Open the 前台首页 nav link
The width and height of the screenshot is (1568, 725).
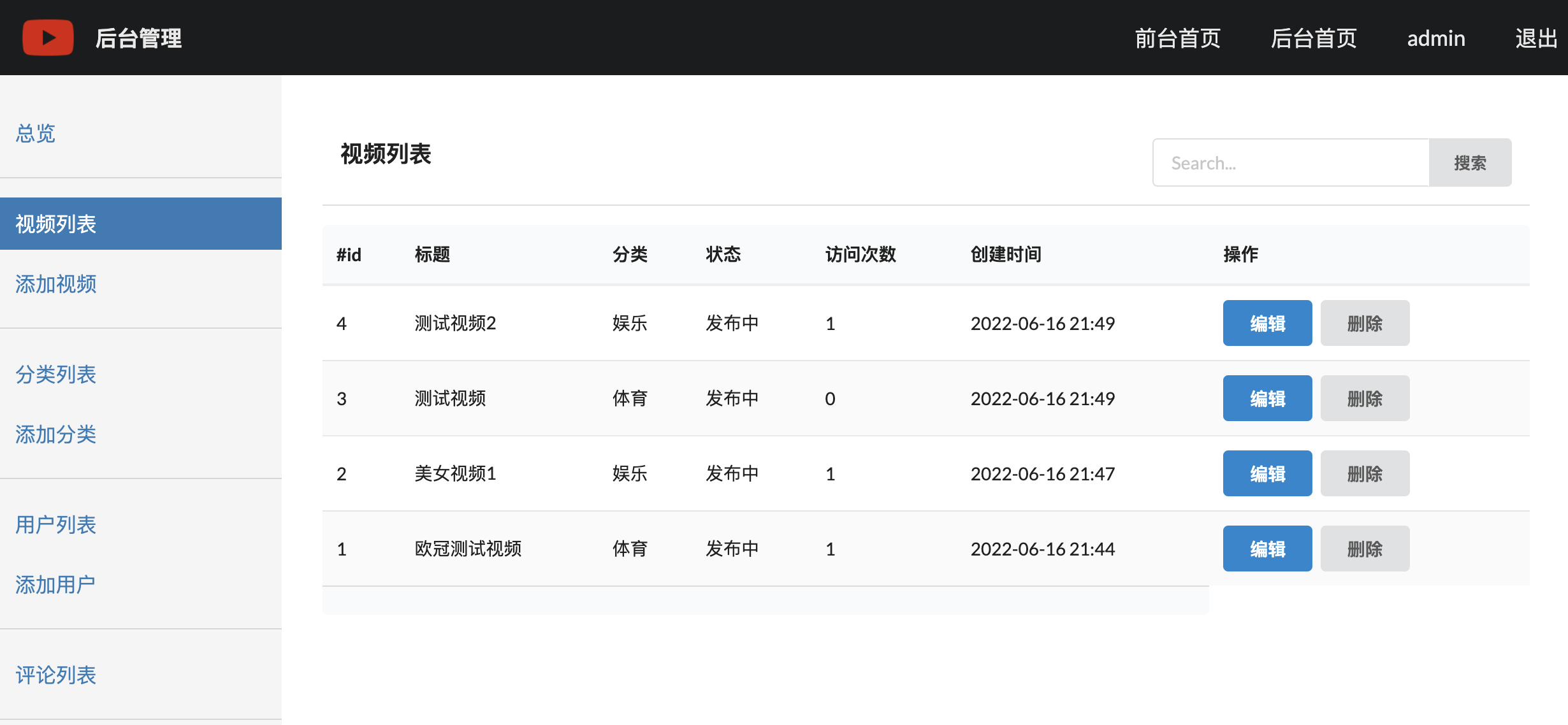pos(1177,38)
